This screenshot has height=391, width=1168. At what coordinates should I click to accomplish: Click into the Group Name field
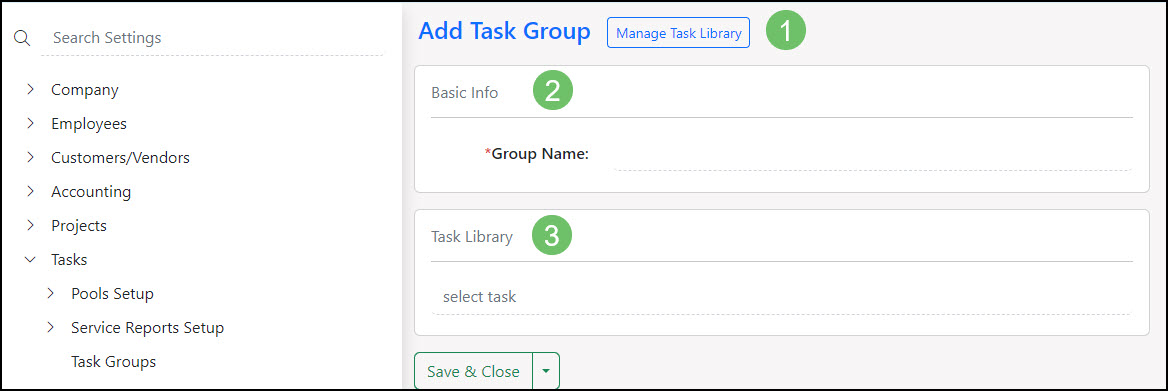(x=872, y=155)
